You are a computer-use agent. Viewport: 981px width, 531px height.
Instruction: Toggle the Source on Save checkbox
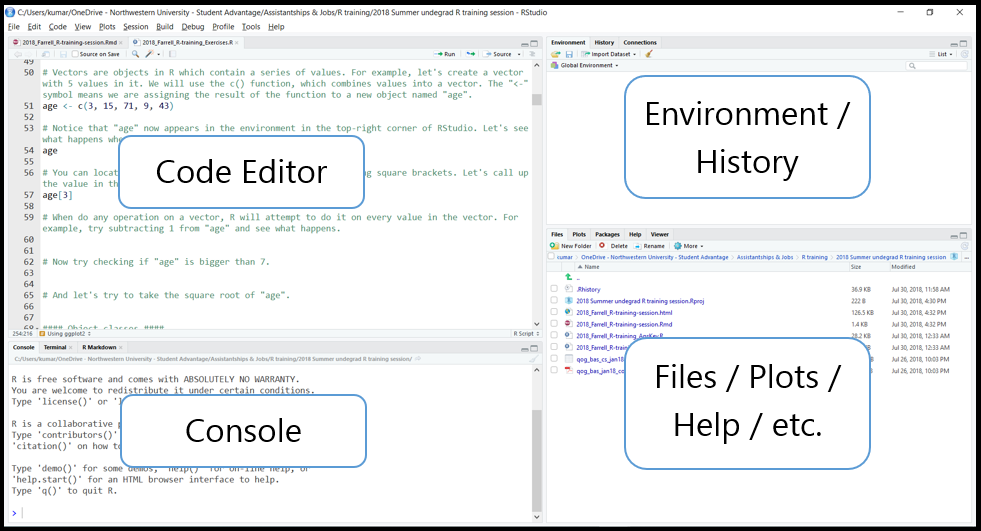click(77, 54)
